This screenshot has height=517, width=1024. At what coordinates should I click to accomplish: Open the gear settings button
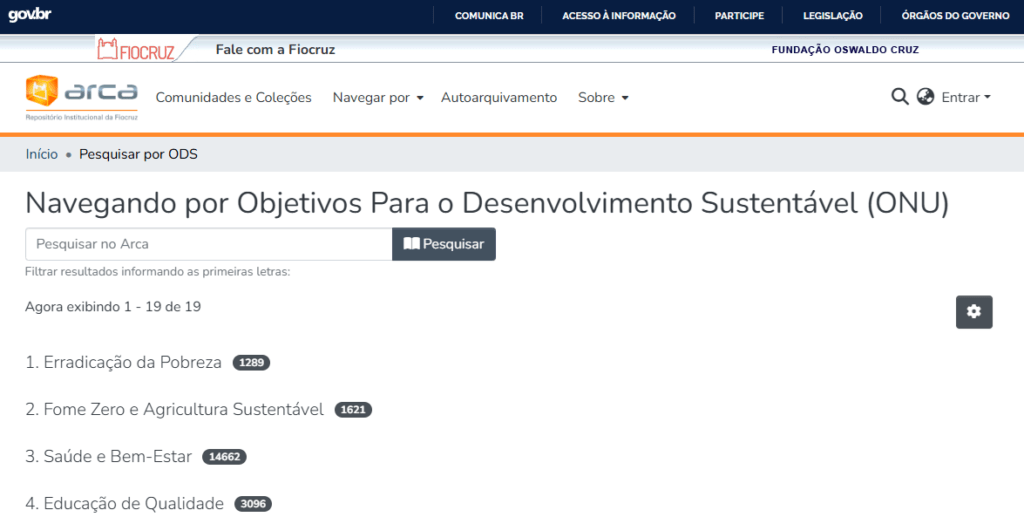tap(974, 312)
